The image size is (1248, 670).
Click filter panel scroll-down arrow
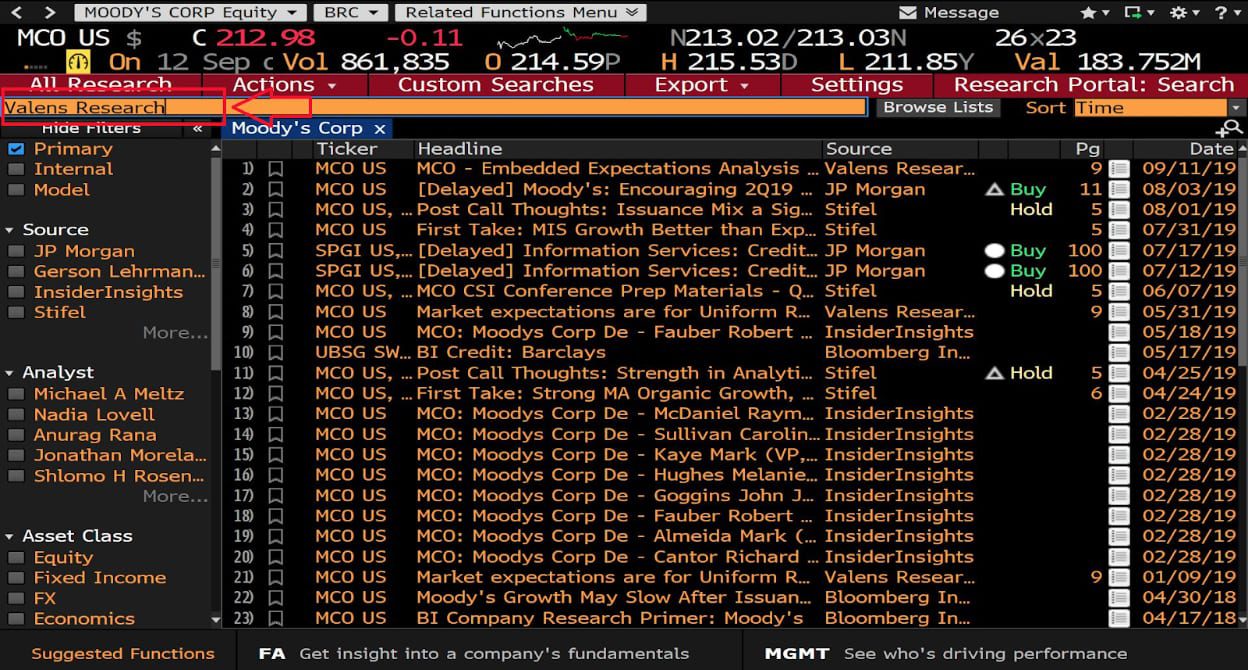pyautogui.click(x=216, y=620)
